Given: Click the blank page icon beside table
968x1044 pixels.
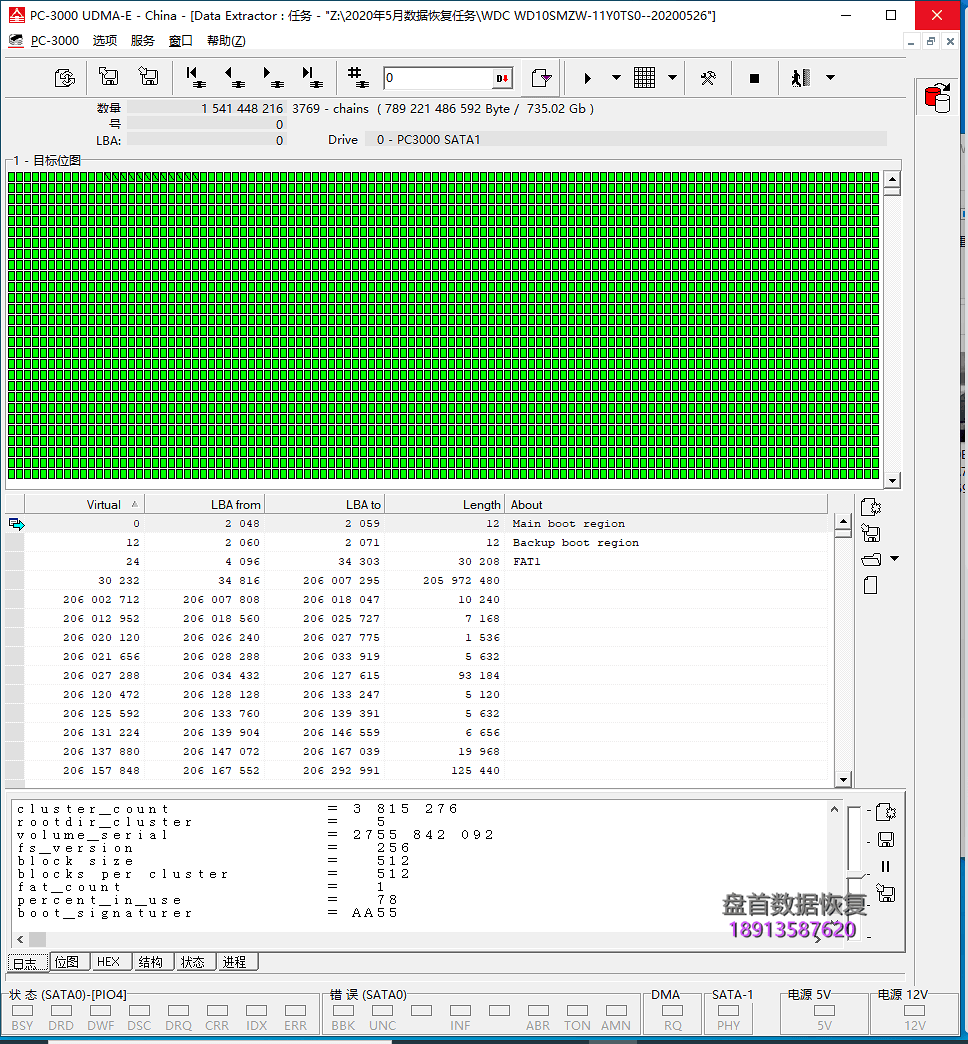Looking at the screenshot, I should 870,585.
